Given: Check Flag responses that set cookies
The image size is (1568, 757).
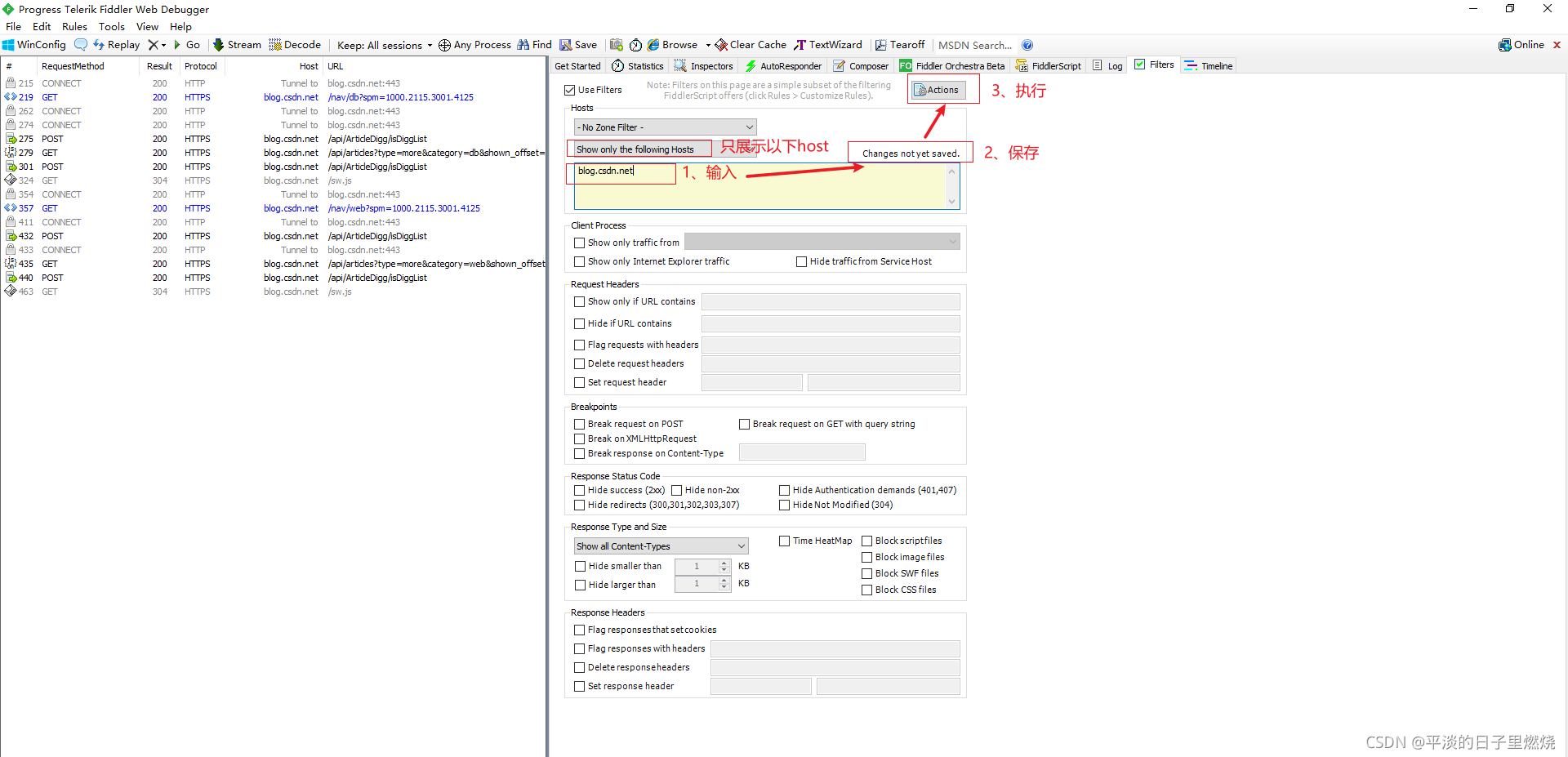Looking at the screenshot, I should [579, 630].
